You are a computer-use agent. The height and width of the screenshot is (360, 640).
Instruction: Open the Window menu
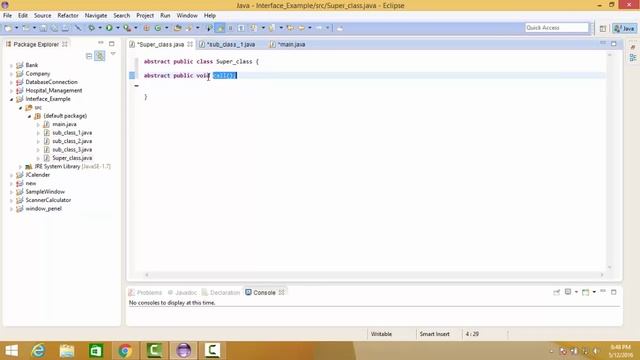tap(187, 16)
